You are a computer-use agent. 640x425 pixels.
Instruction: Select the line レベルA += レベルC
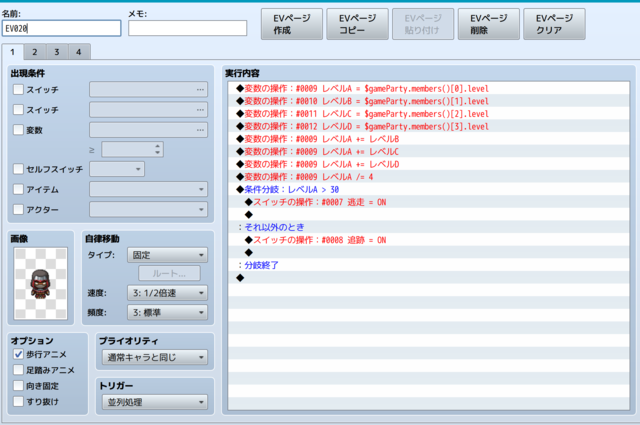tap(429, 151)
